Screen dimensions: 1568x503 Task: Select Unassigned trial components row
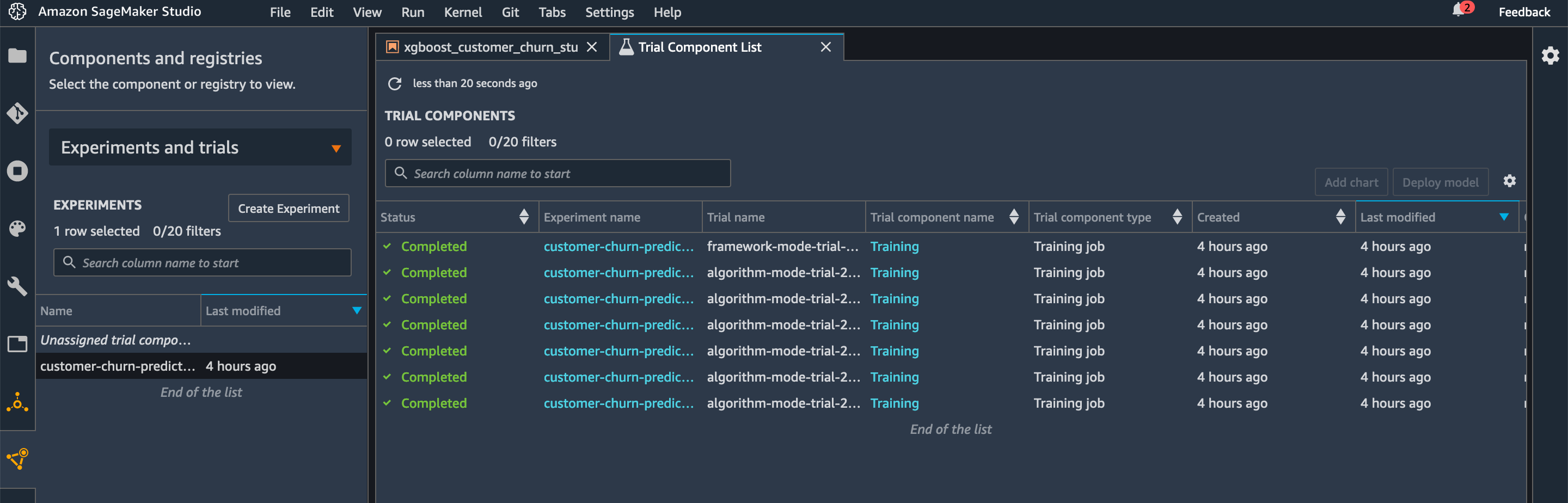click(x=201, y=340)
